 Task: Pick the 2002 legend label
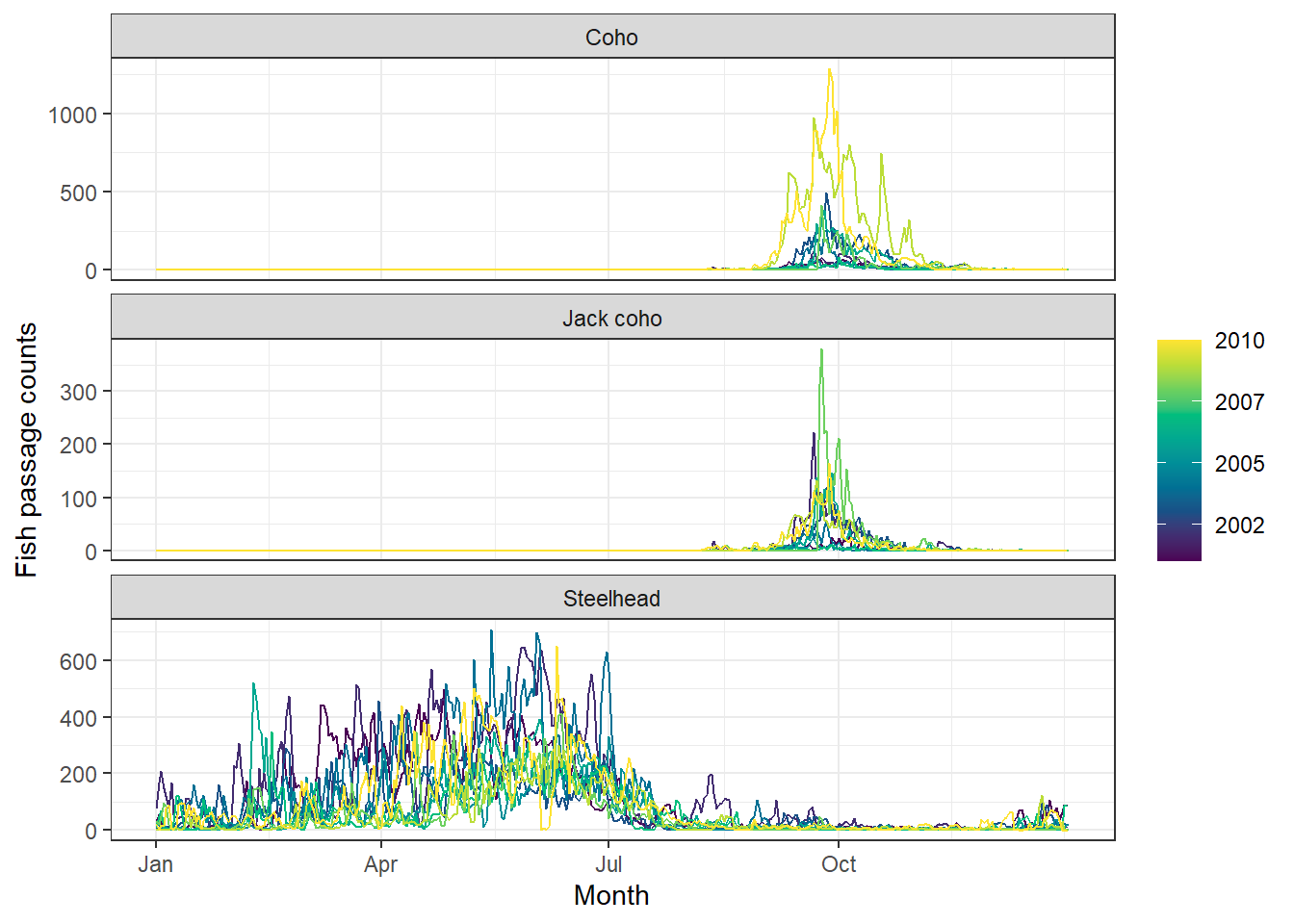pos(1239,526)
